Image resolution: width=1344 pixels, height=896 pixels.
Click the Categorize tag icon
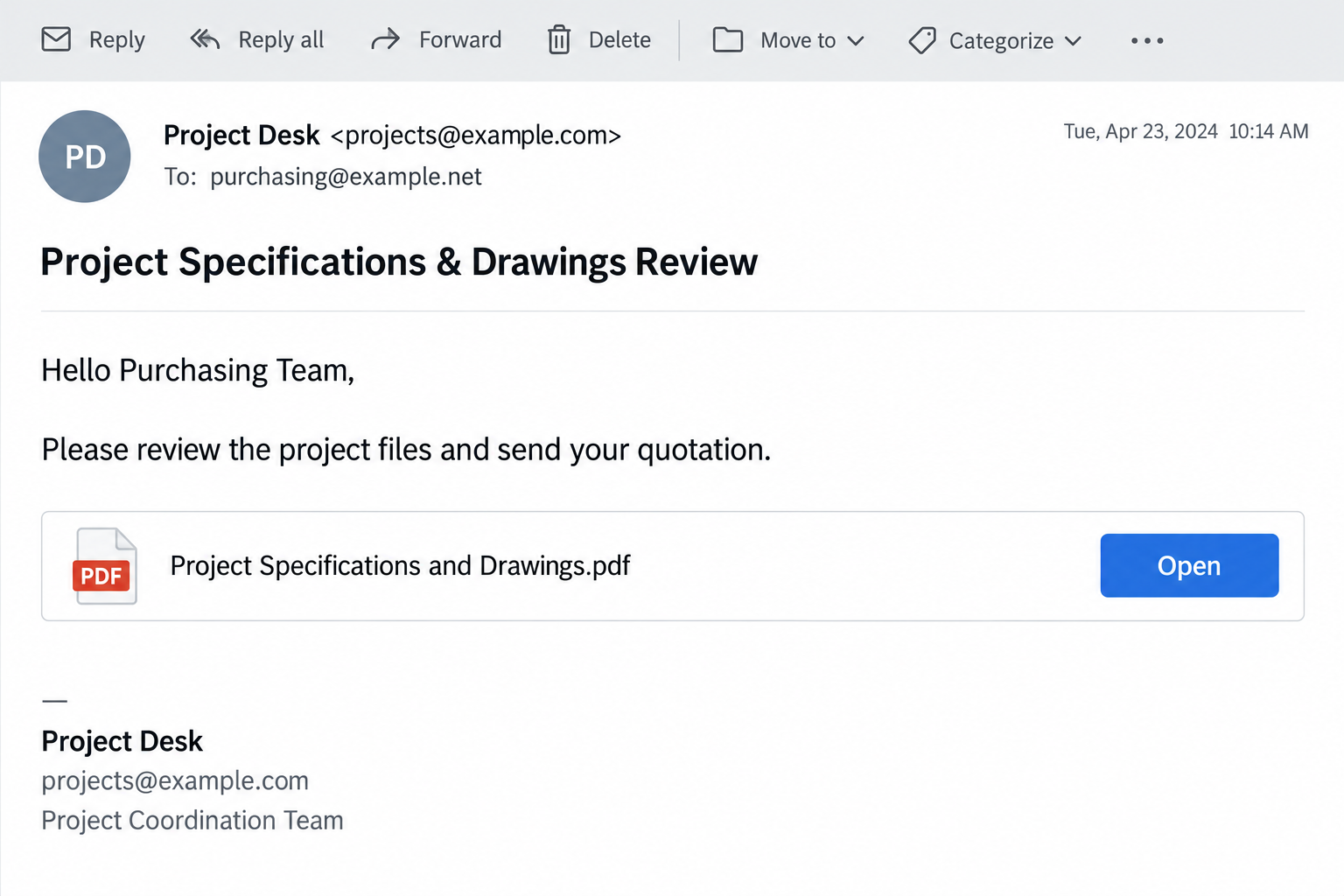click(x=922, y=40)
